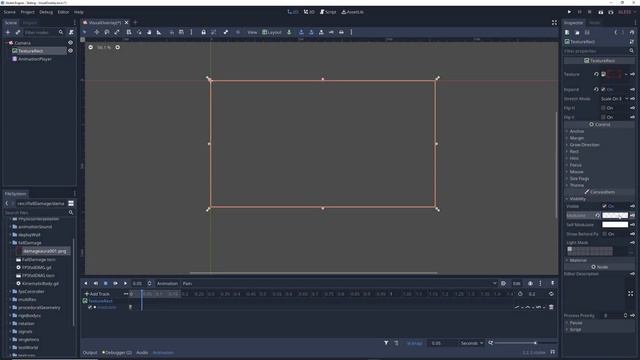Click the animation loop toggle icon
This screenshot has height=360, width=640.
(551, 294)
